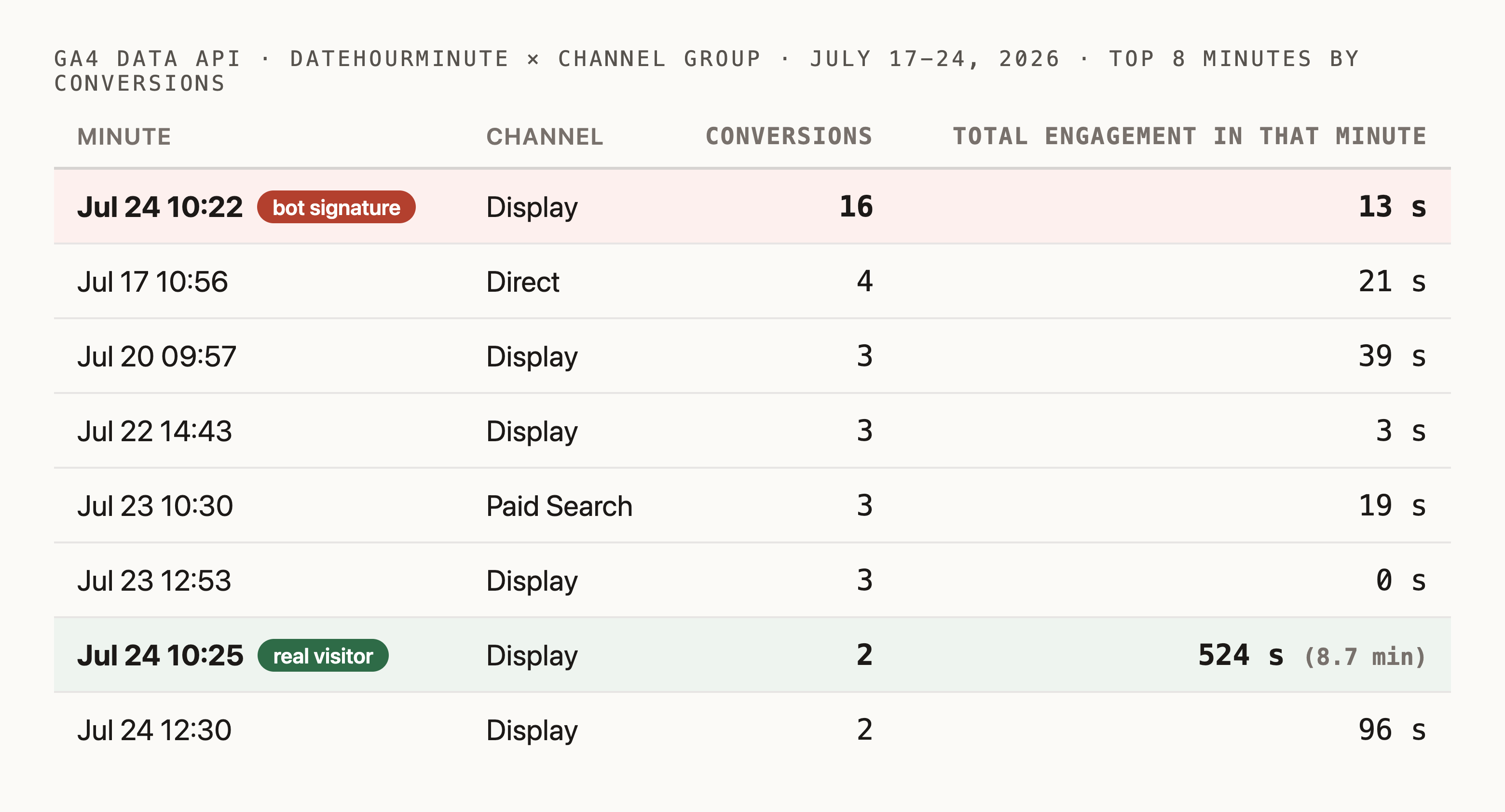Select the 524 s engagement value
This screenshot has width=1505, height=812.
click(x=1241, y=655)
